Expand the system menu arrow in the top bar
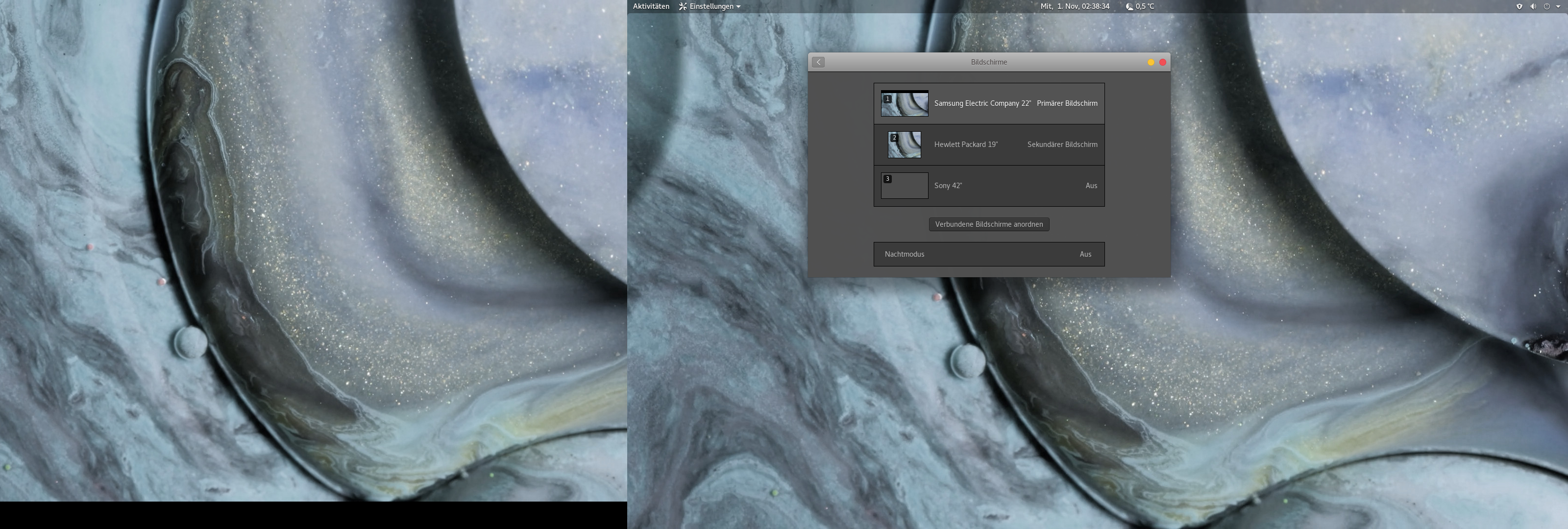1568x529 pixels. tap(1558, 6)
